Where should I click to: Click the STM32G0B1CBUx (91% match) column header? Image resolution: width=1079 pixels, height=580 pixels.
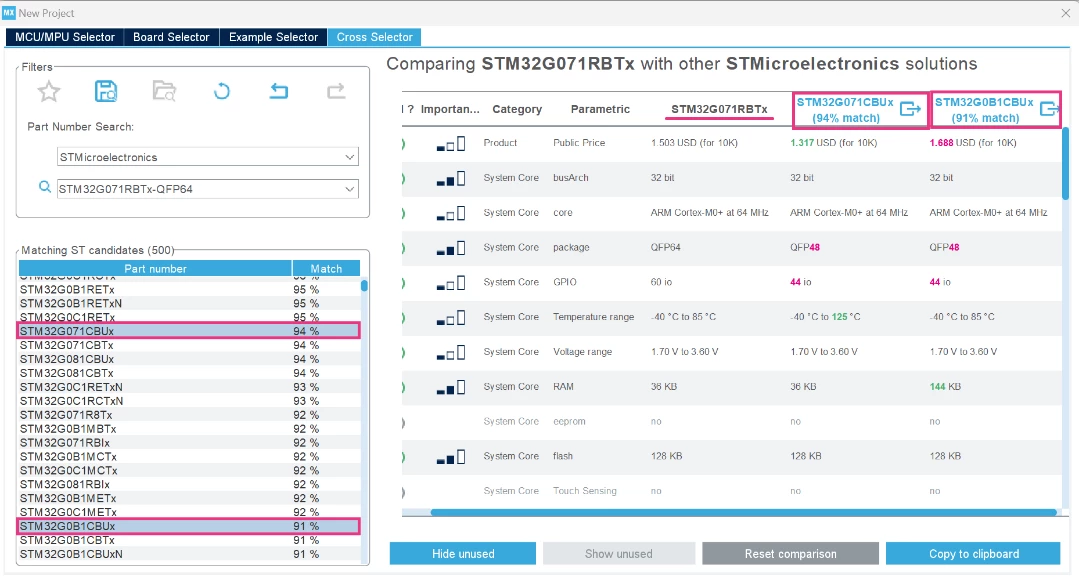985,109
